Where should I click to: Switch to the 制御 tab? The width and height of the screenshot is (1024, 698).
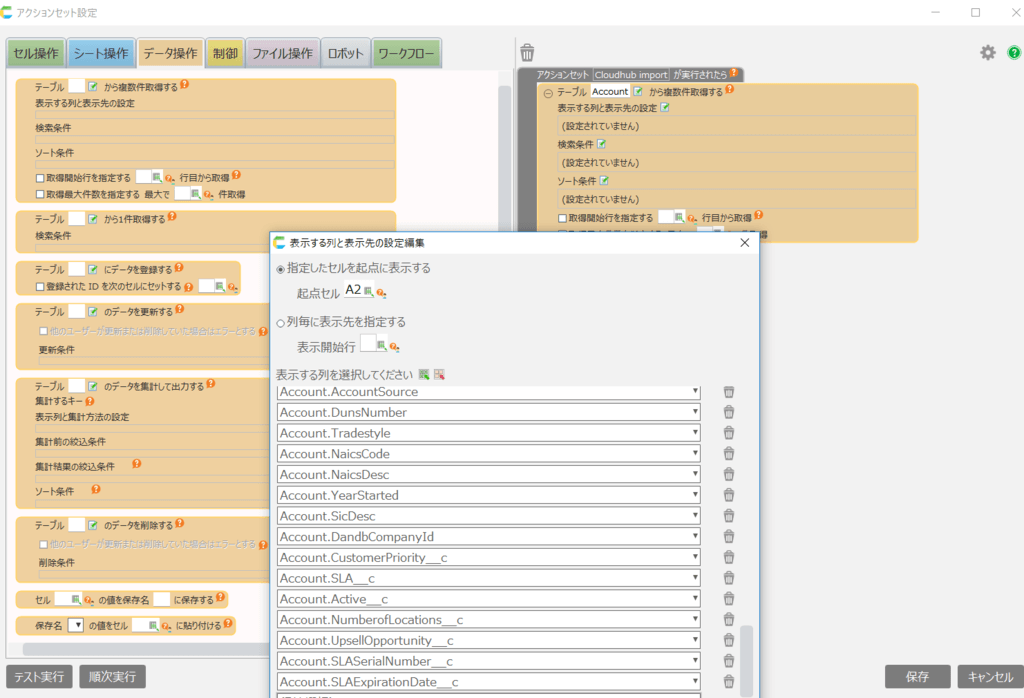pyautogui.click(x=225, y=54)
